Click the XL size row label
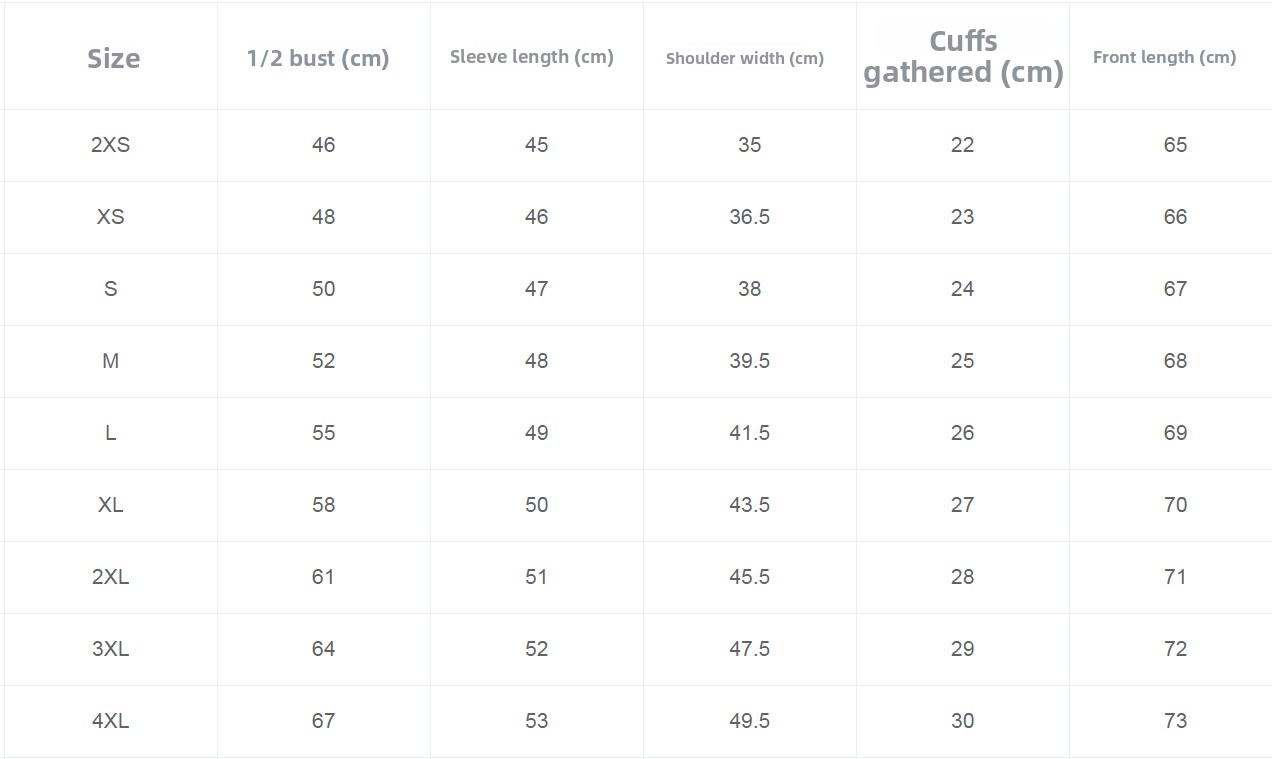 (x=110, y=505)
